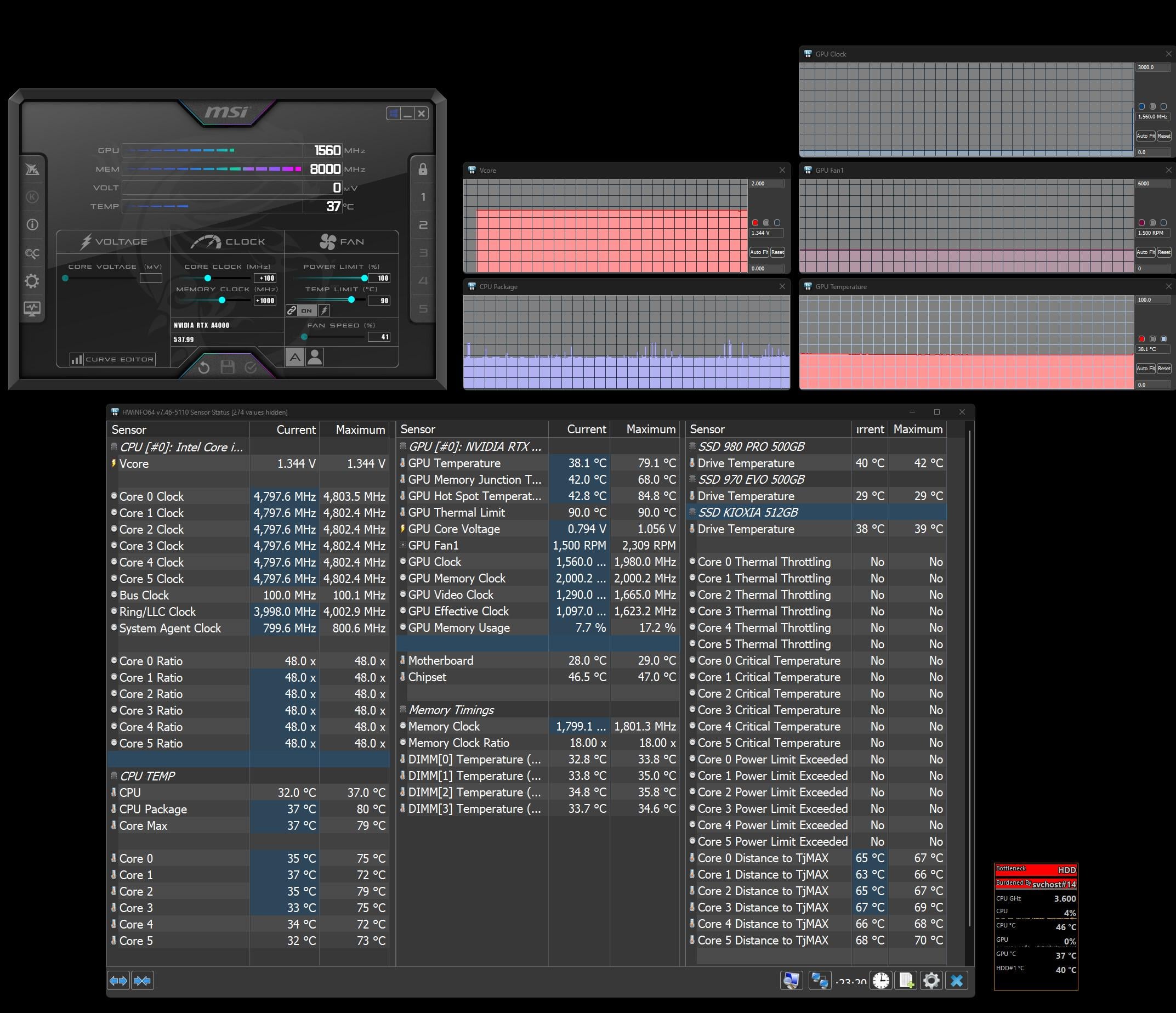Click the light blue swatch in GPU Temperature graph
The image size is (1176, 1013).
tap(1163, 339)
